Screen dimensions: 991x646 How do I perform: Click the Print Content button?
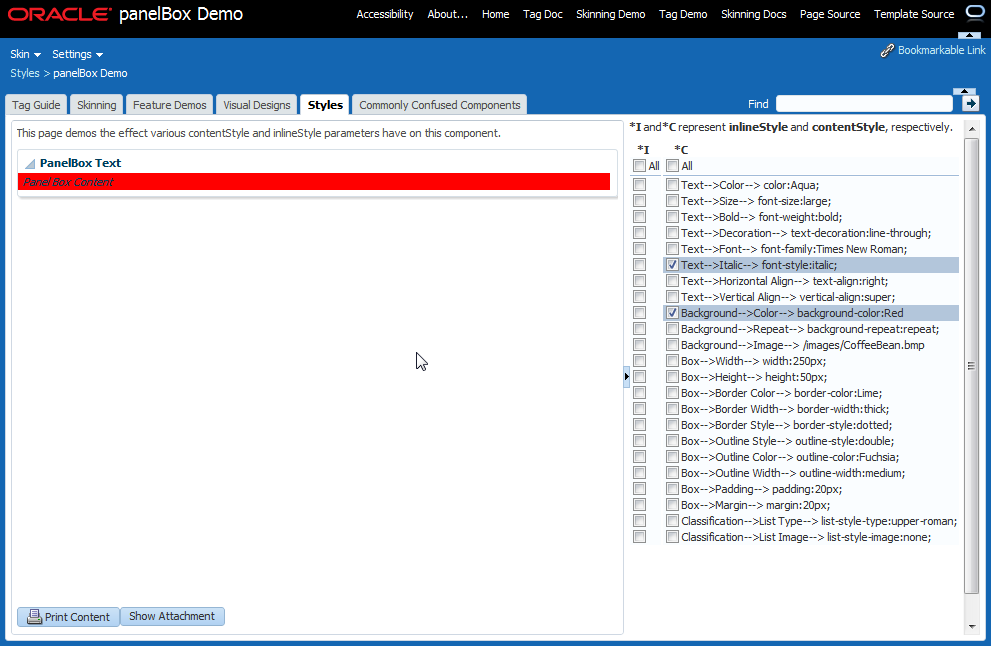68,616
